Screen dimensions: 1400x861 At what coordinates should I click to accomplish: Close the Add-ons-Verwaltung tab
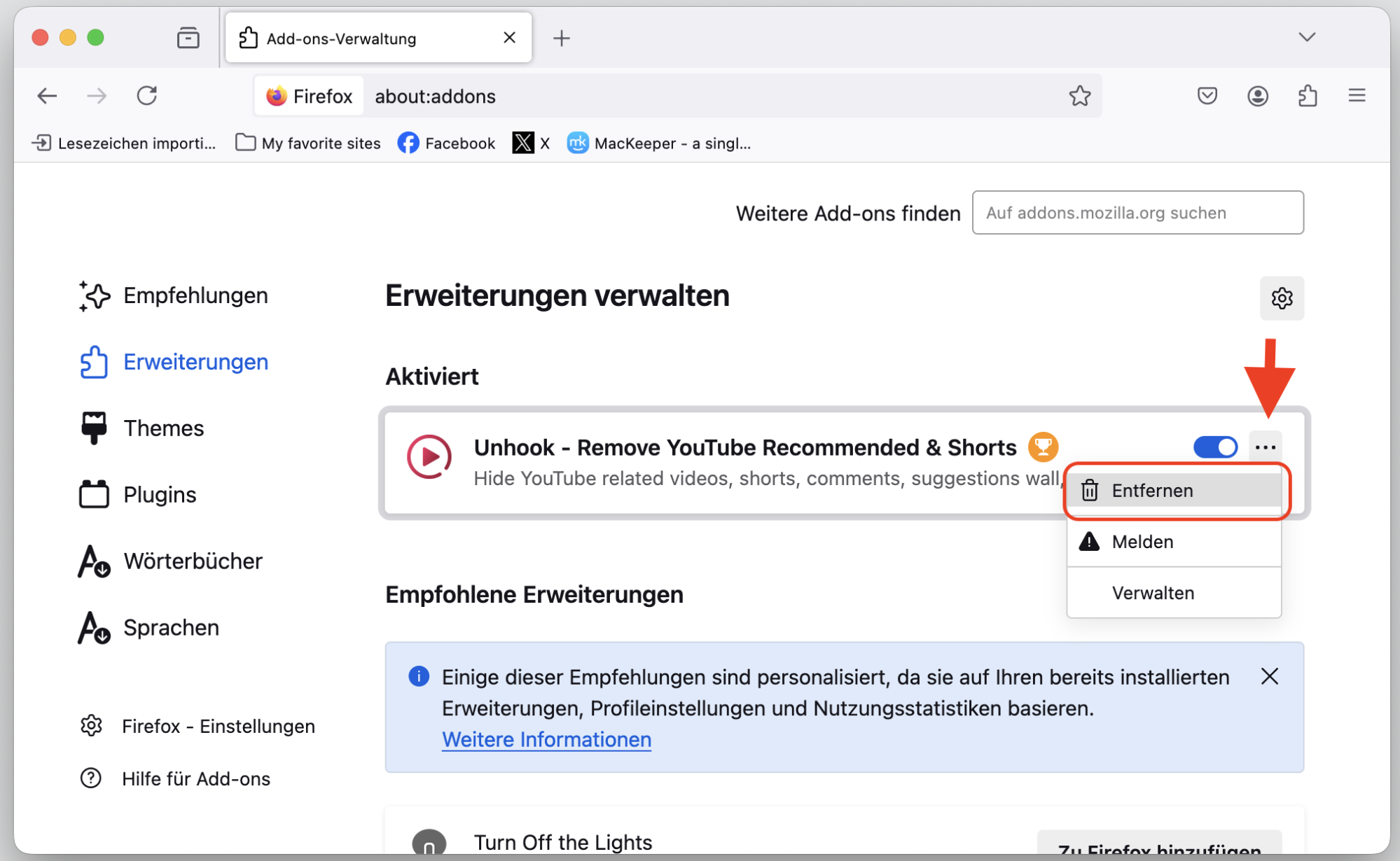[x=509, y=38]
